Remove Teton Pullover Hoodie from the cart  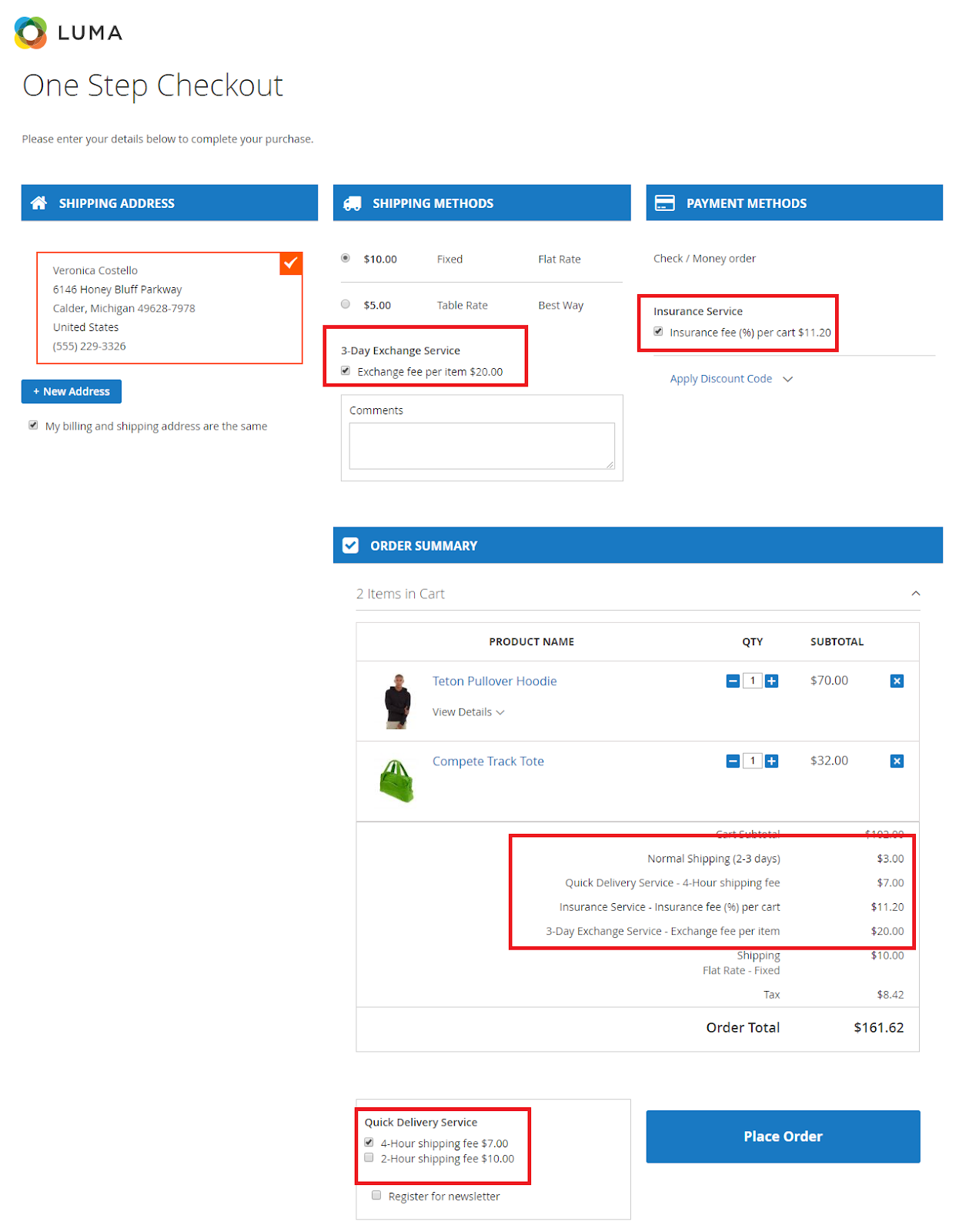897,681
